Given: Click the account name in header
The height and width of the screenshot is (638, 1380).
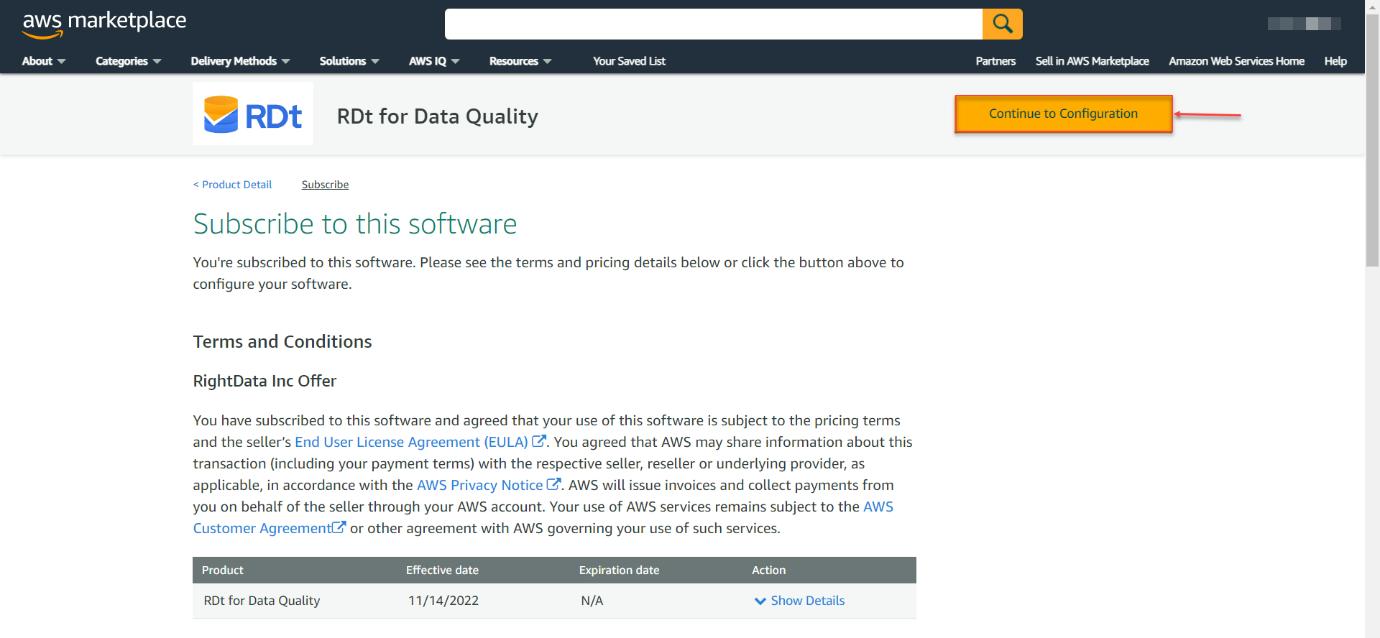Looking at the screenshot, I should (1304, 24).
